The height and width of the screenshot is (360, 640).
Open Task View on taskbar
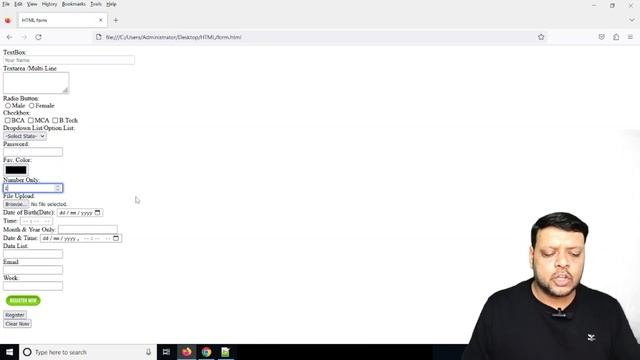point(166,352)
